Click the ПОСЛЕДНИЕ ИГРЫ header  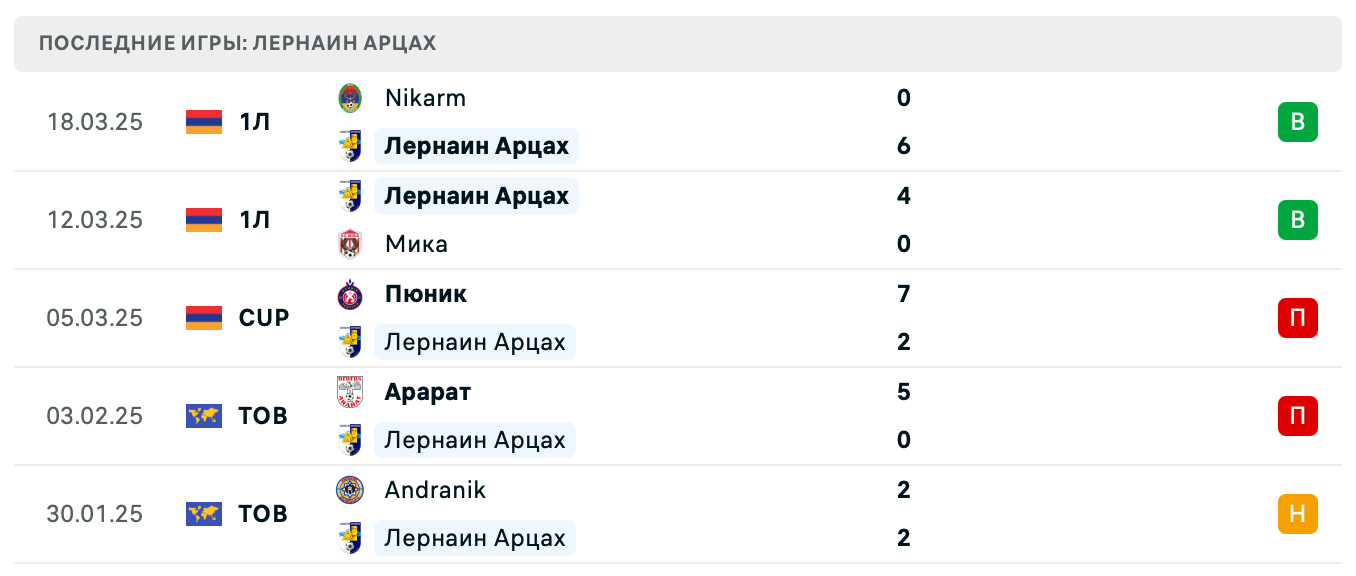[237, 43]
